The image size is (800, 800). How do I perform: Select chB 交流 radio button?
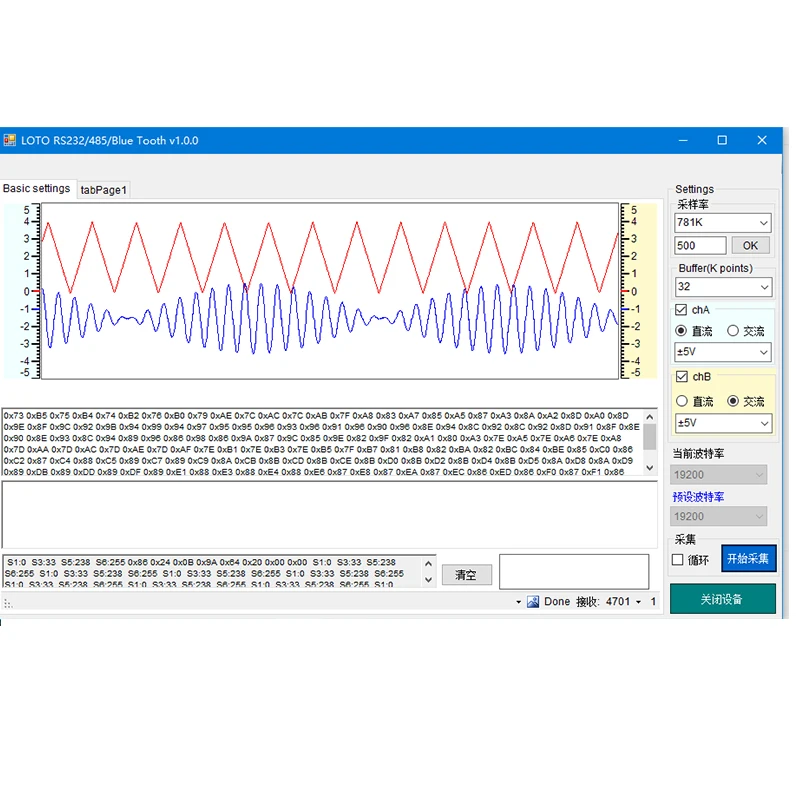[733, 401]
